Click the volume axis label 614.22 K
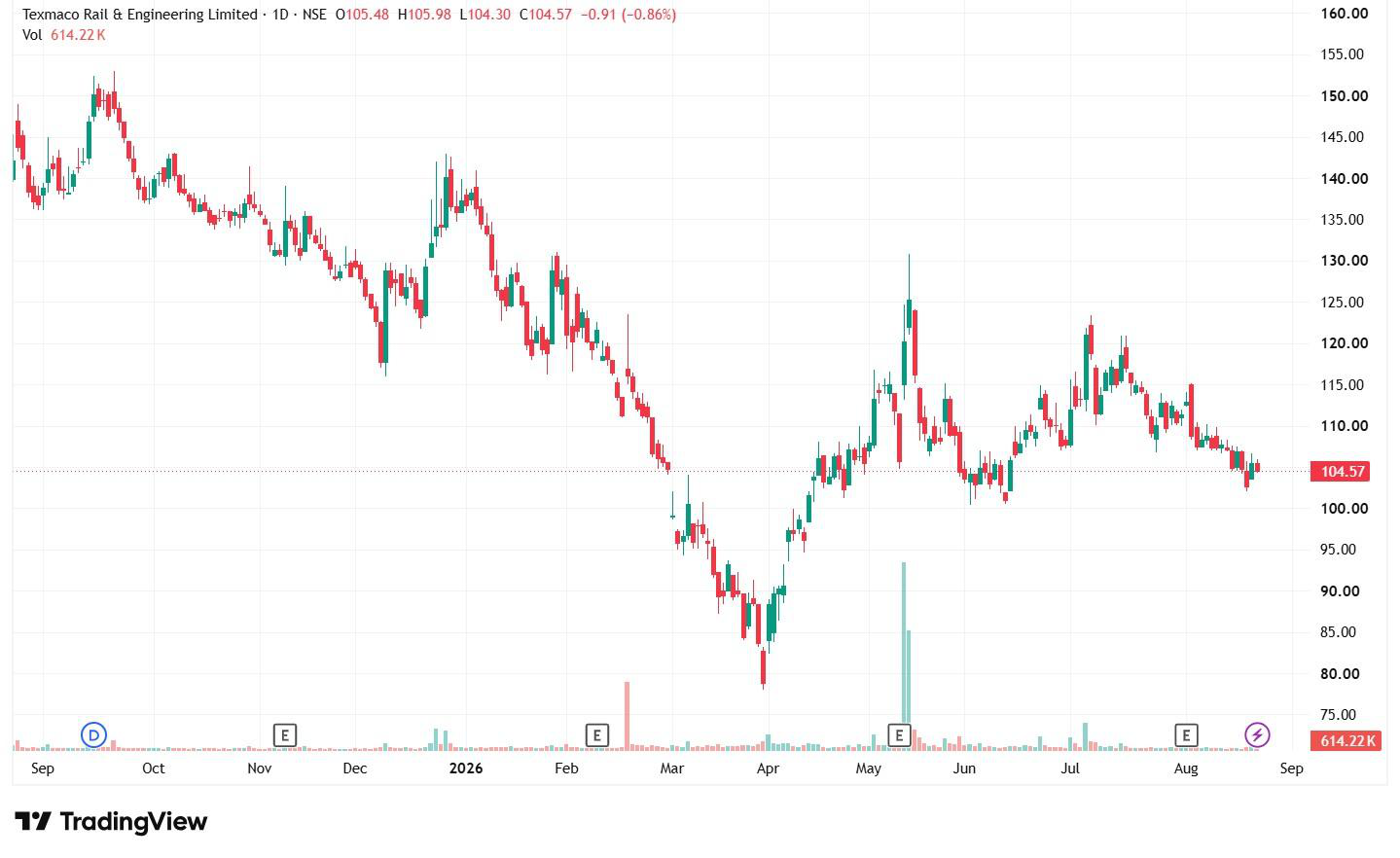 point(1346,741)
